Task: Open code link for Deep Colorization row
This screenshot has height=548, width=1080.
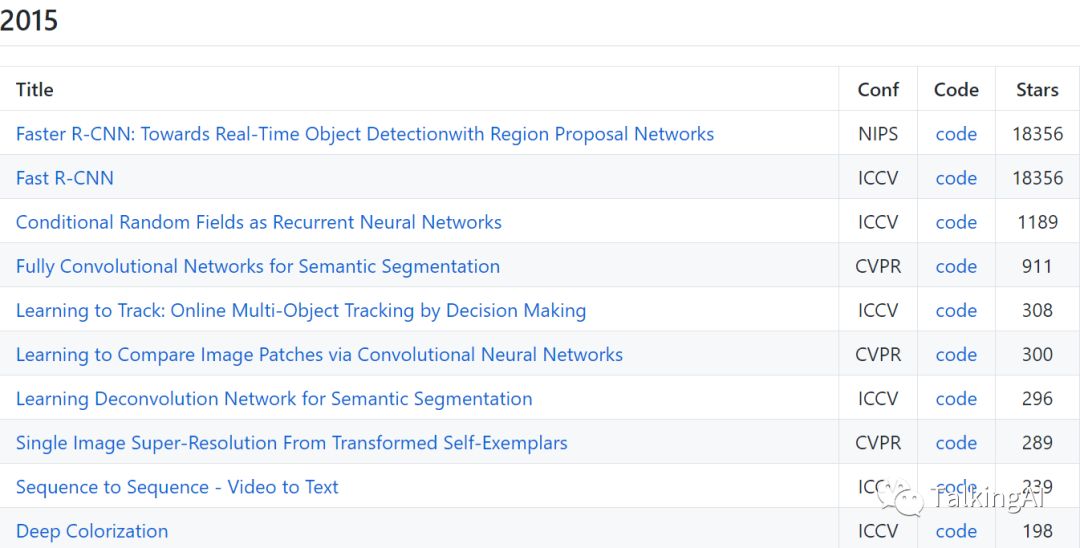Action: coord(956,531)
